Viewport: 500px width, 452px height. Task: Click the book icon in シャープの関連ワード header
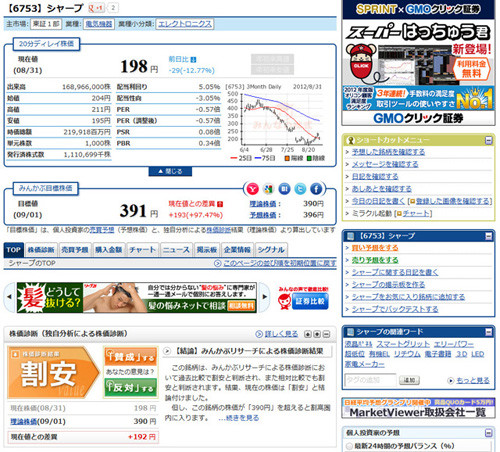(350, 332)
